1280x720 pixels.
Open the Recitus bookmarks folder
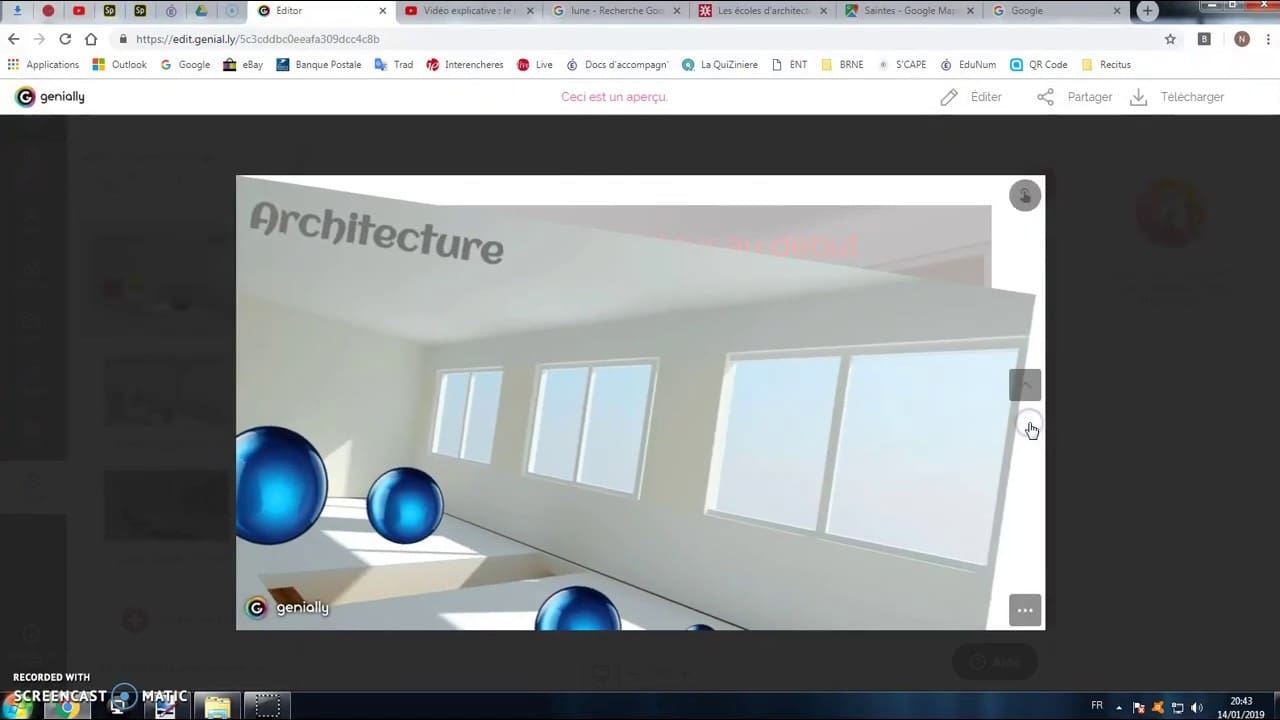point(1106,64)
